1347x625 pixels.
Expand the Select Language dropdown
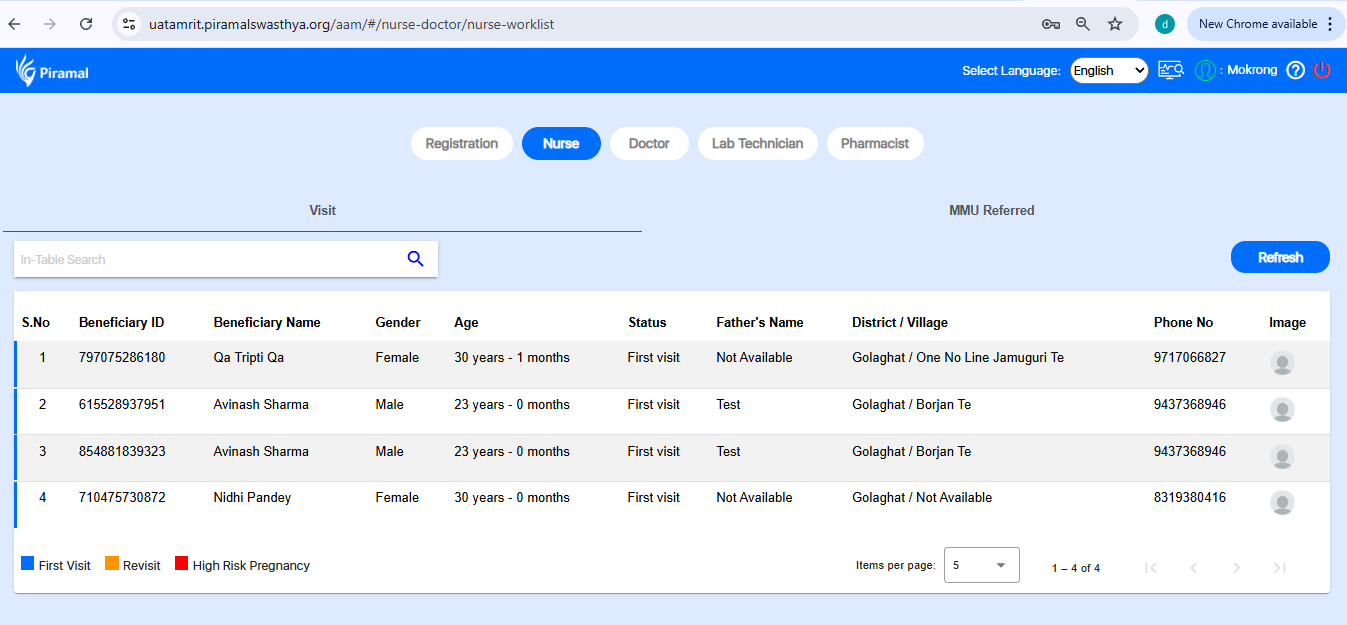pos(1109,71)
